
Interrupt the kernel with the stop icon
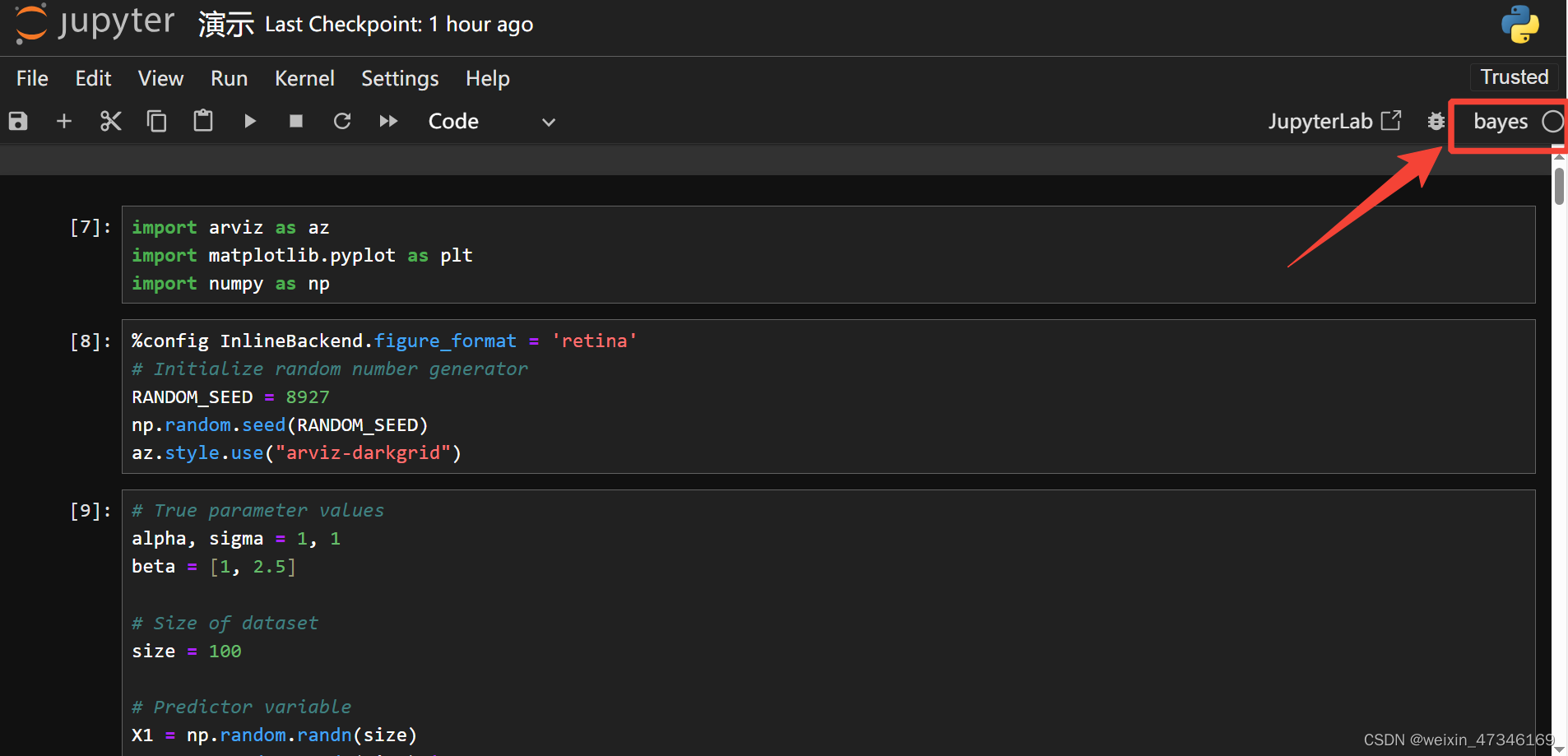coord(296,122)
